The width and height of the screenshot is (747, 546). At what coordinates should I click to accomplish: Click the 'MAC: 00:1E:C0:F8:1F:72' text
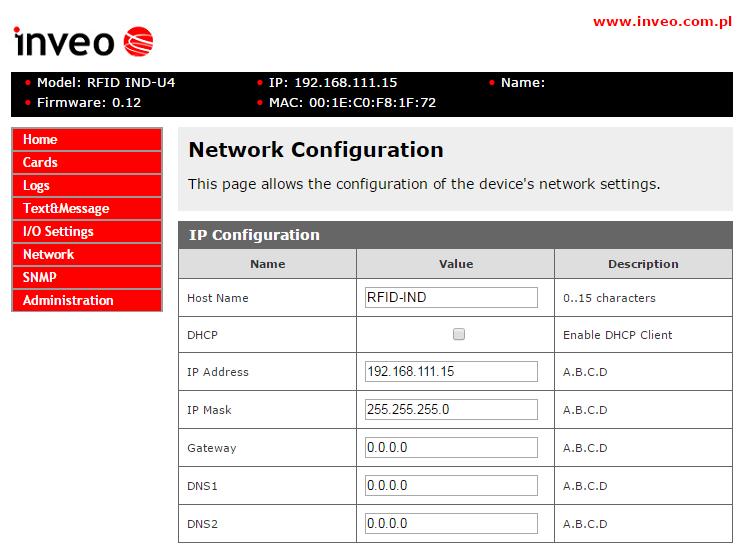353,103
